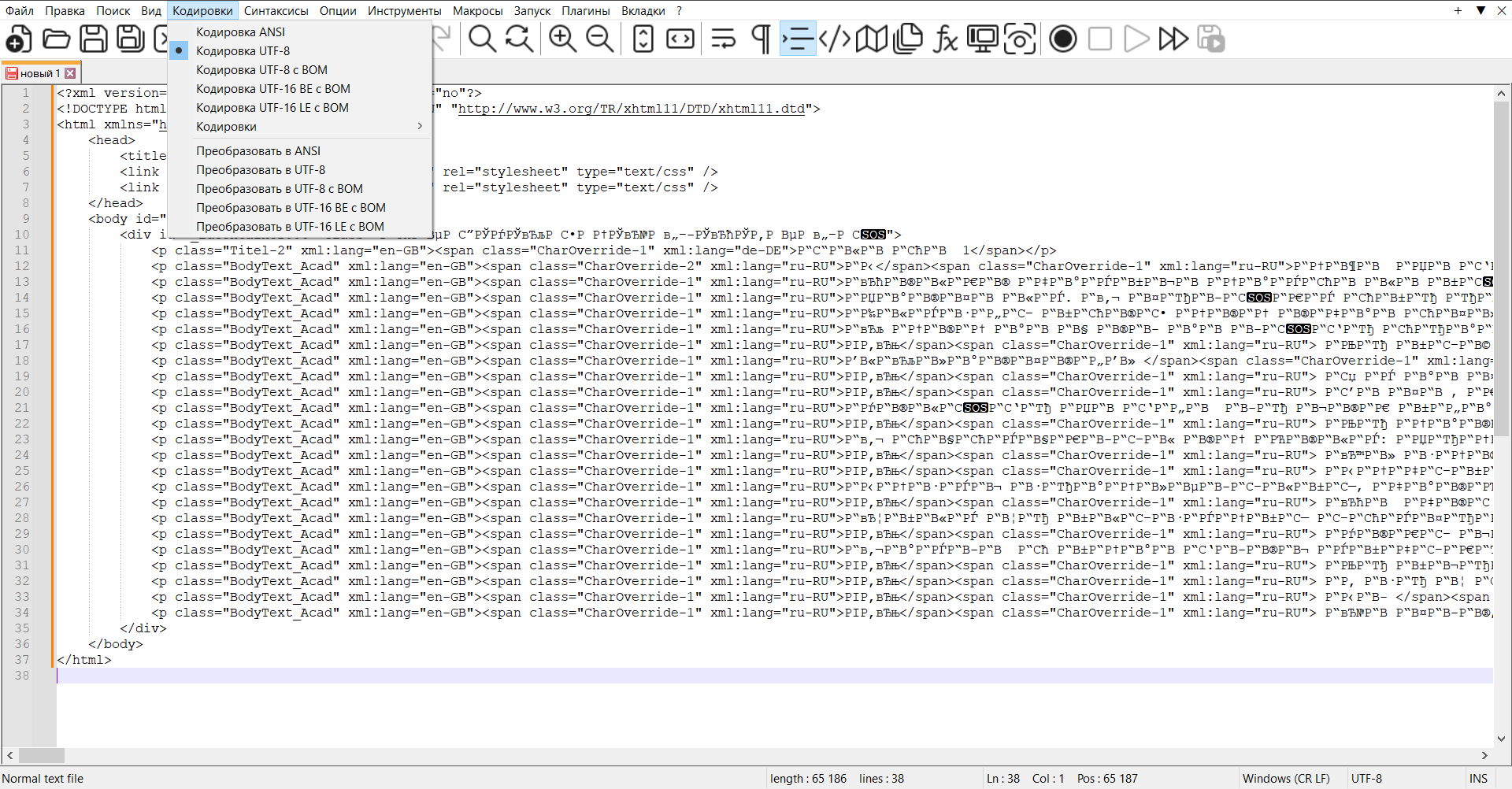Open the Плагины menu

(586, 10)
